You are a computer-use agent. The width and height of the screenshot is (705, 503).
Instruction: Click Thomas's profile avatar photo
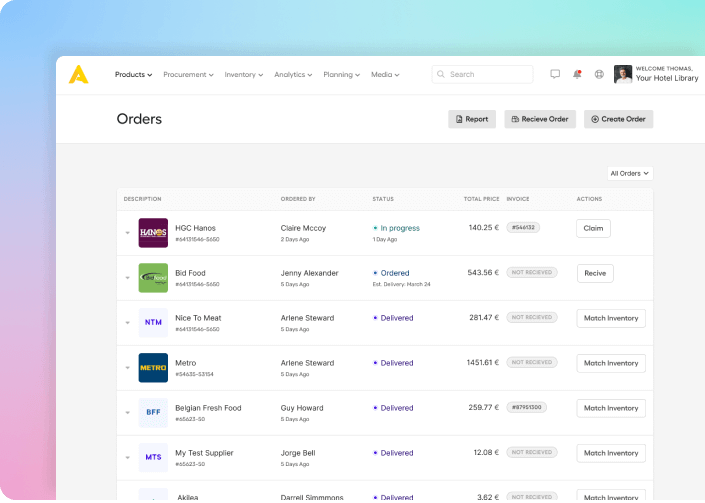point(623,74)
